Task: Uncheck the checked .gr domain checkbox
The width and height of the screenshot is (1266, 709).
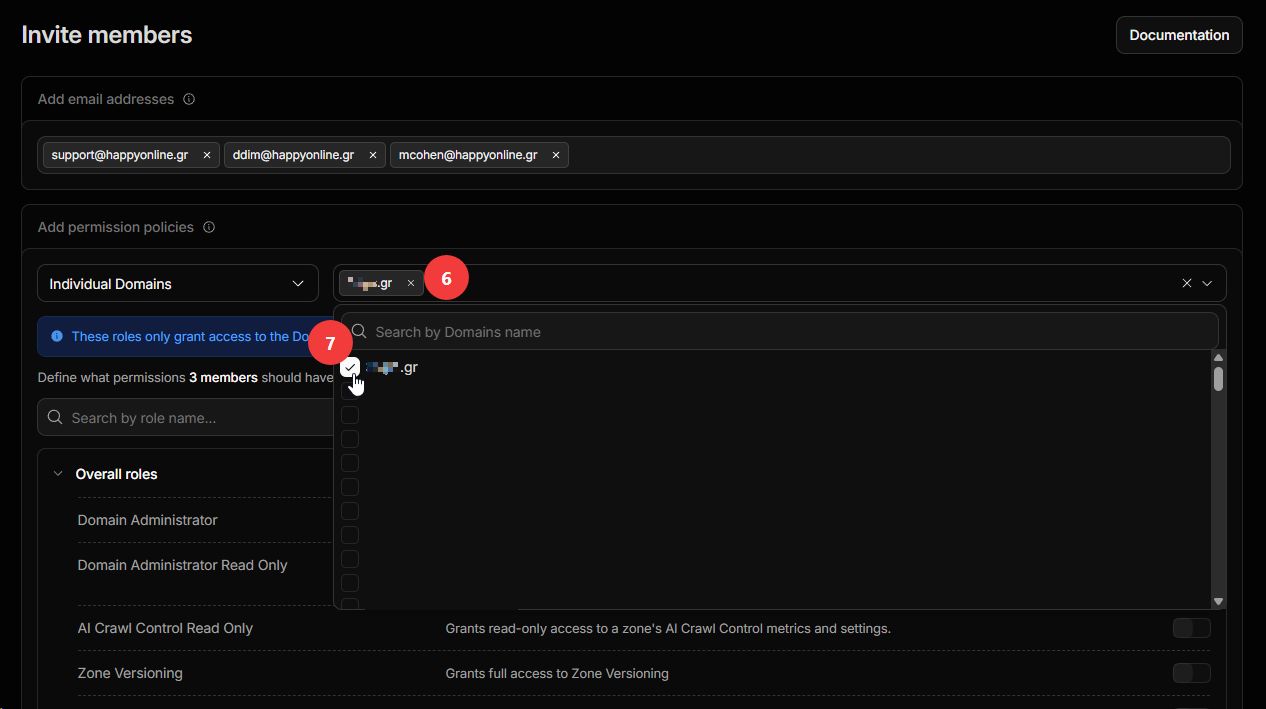Action: pyautogui.click(x=350, y=367)
